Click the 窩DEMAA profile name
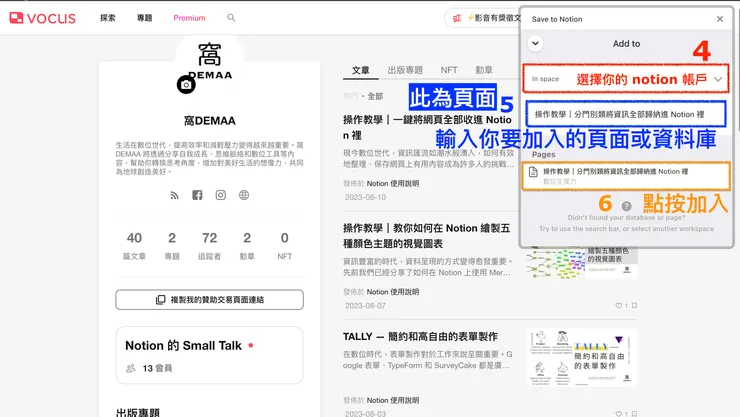 pyautogui.click(x=210, y=121)
